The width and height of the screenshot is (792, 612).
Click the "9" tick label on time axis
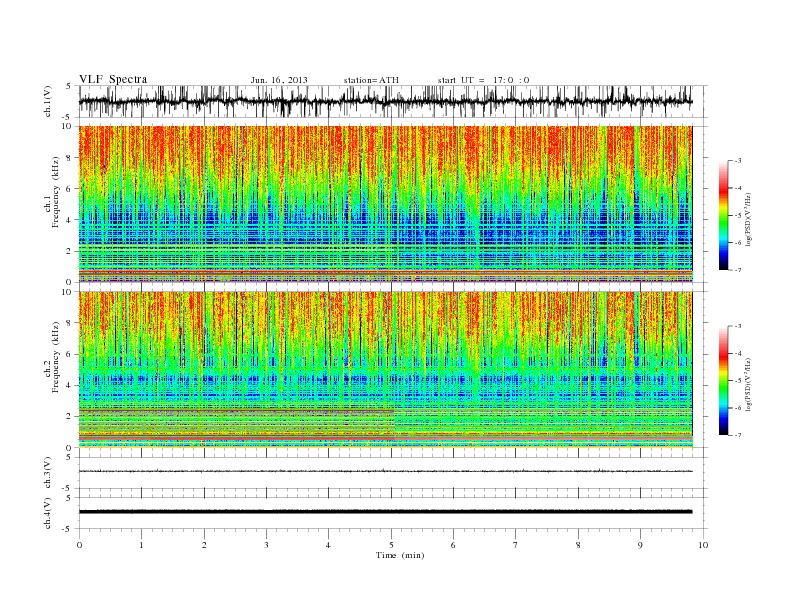coord(640,545)
